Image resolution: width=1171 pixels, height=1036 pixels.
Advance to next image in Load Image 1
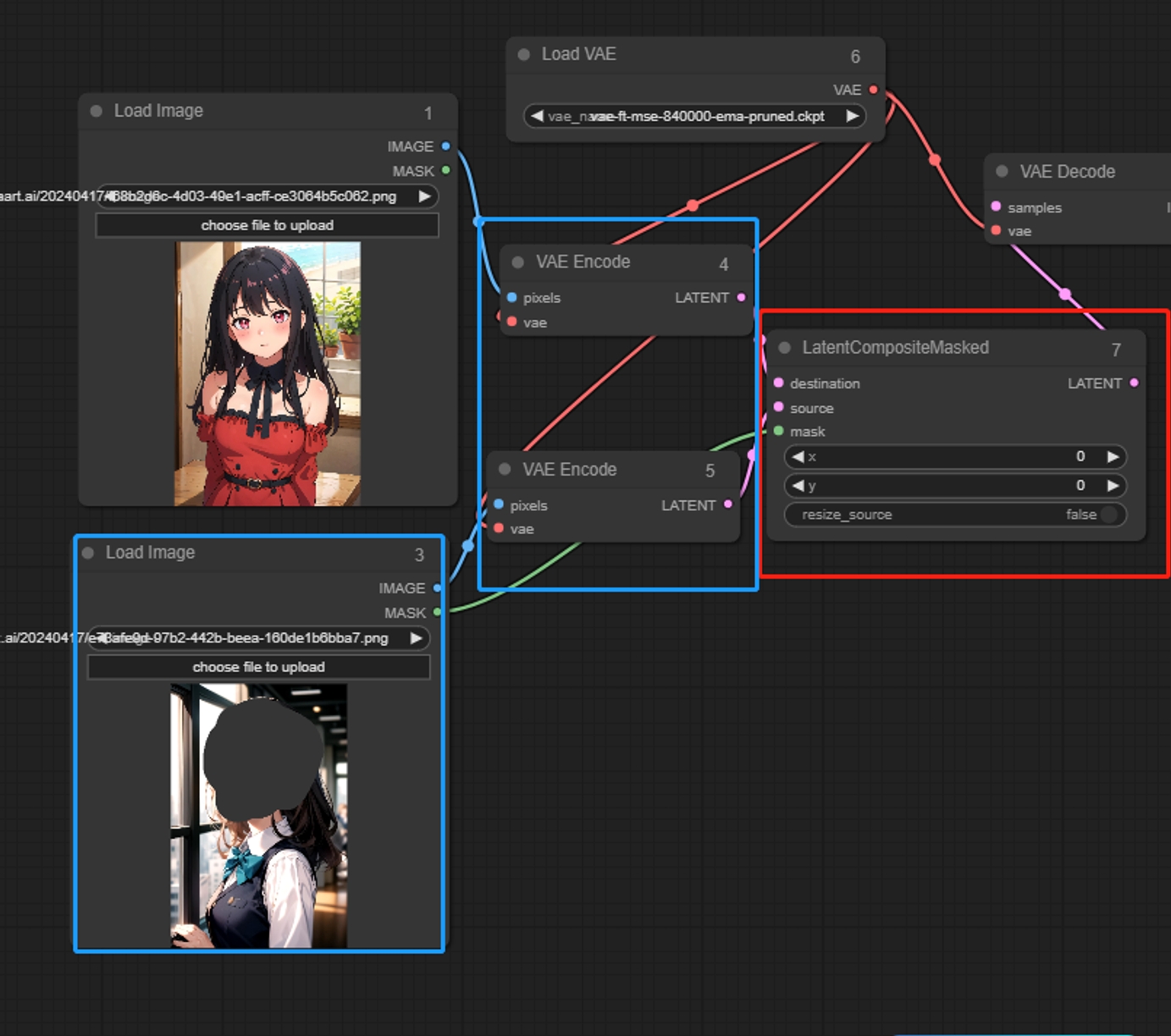pos(424,196)
